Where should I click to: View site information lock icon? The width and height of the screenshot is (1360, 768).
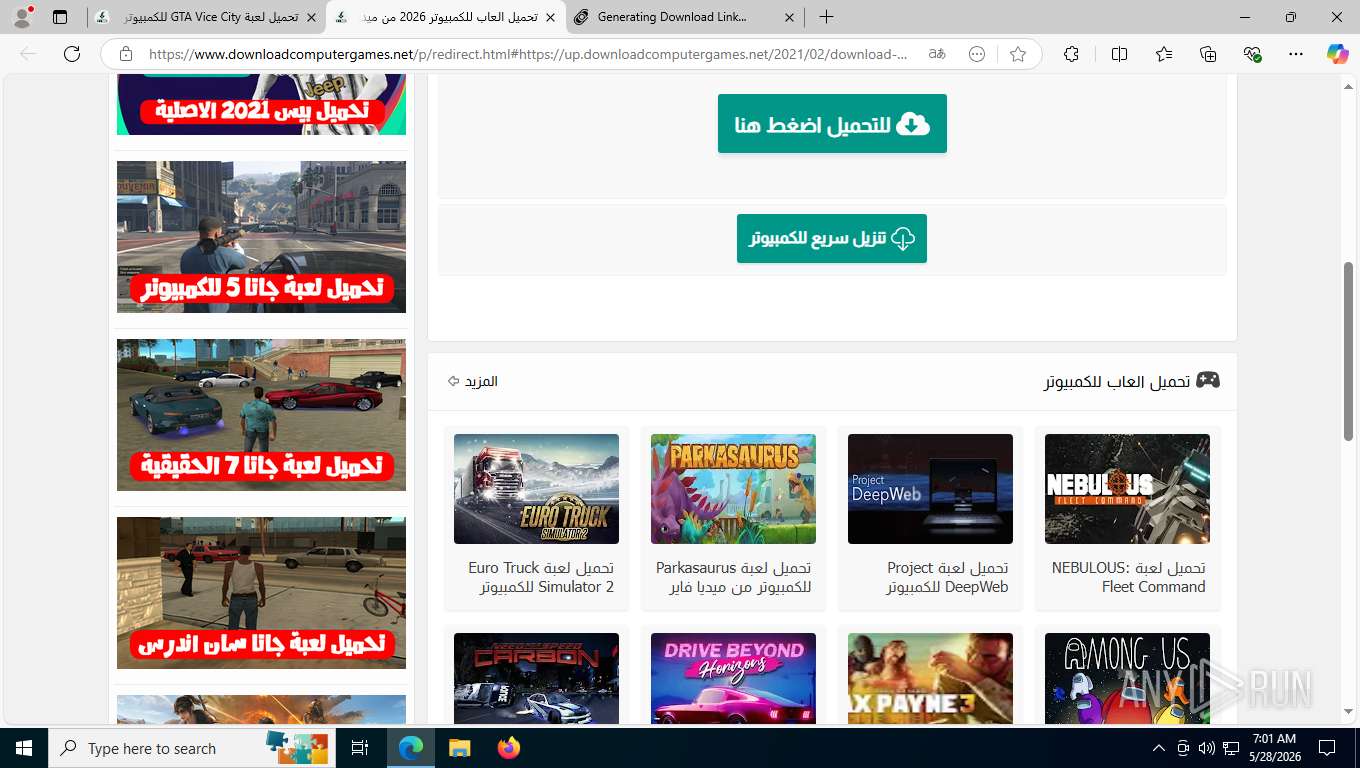coord(125,54)
